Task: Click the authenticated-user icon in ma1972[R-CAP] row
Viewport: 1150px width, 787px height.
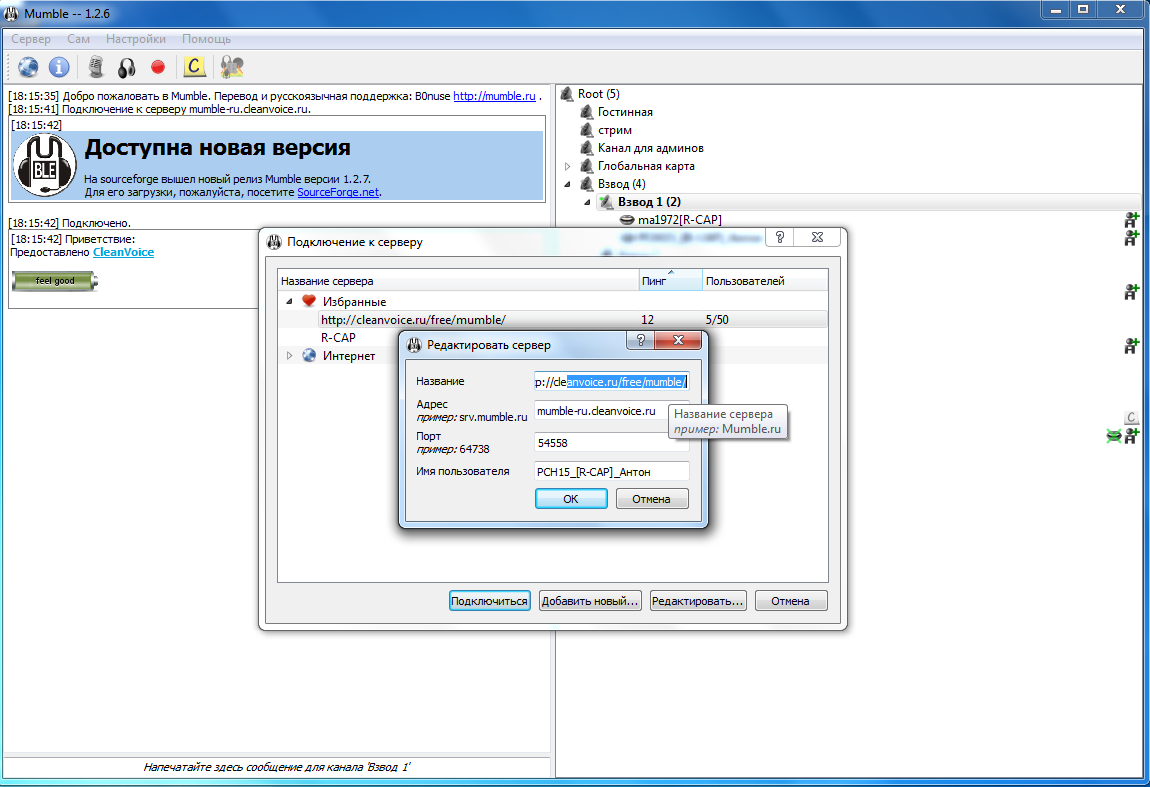Action: coord(1131,219)
